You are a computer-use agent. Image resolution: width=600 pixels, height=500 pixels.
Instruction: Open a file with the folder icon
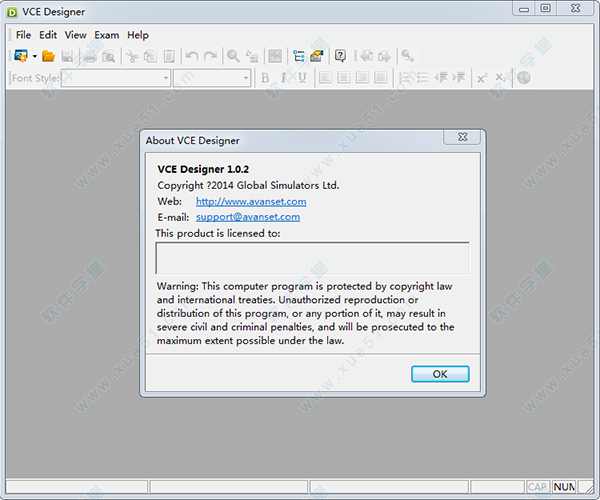coord(49,56)
